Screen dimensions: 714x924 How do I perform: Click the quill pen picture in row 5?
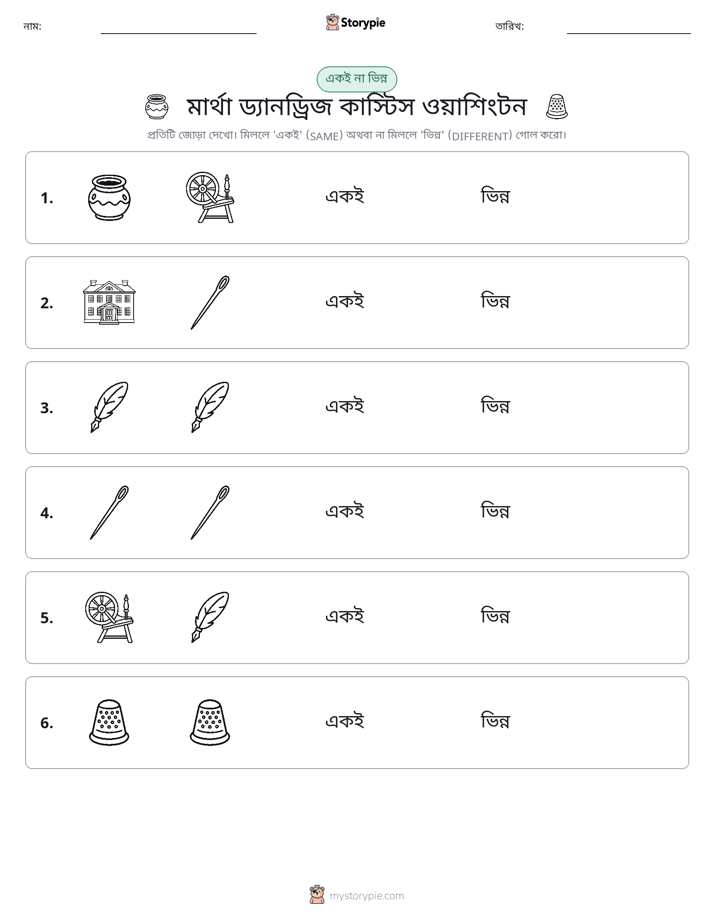(210, 618)
